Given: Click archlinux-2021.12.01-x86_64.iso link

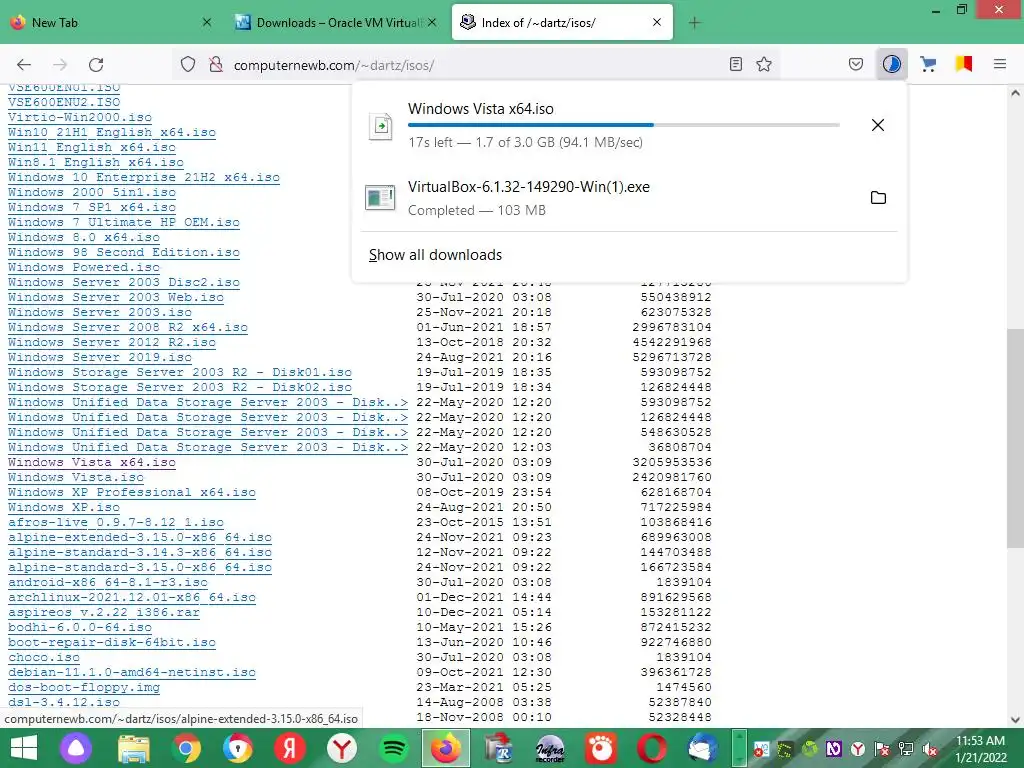Looking at the screenshot, I should [132, 598].
